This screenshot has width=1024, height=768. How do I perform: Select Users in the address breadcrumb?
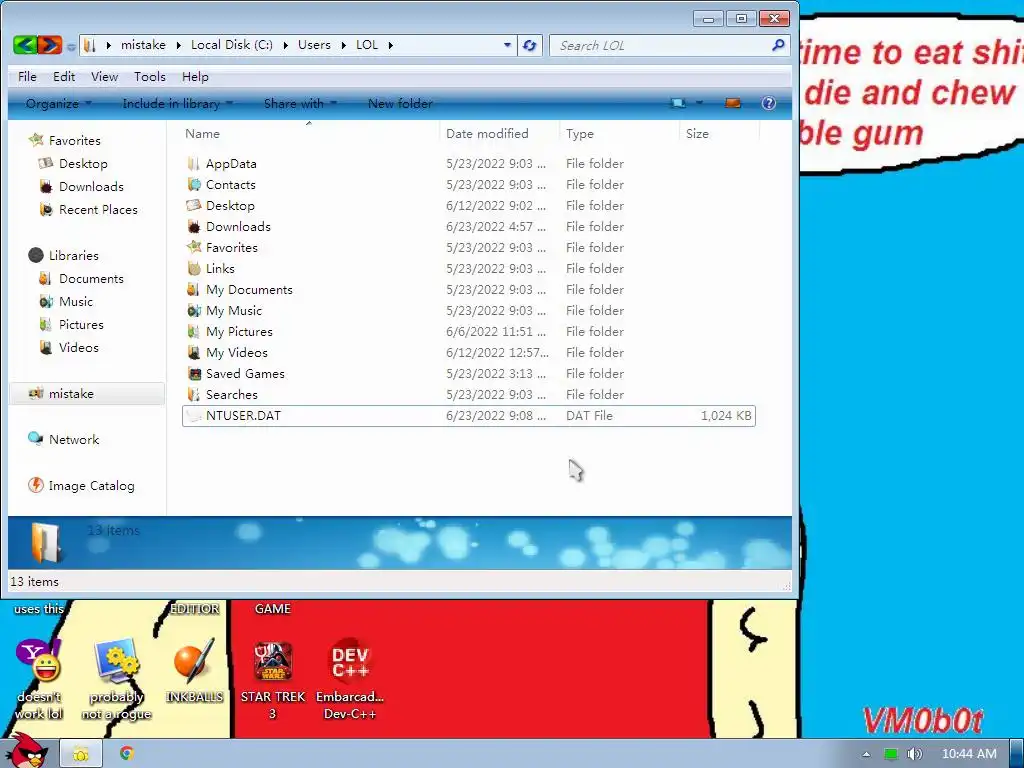314,45
